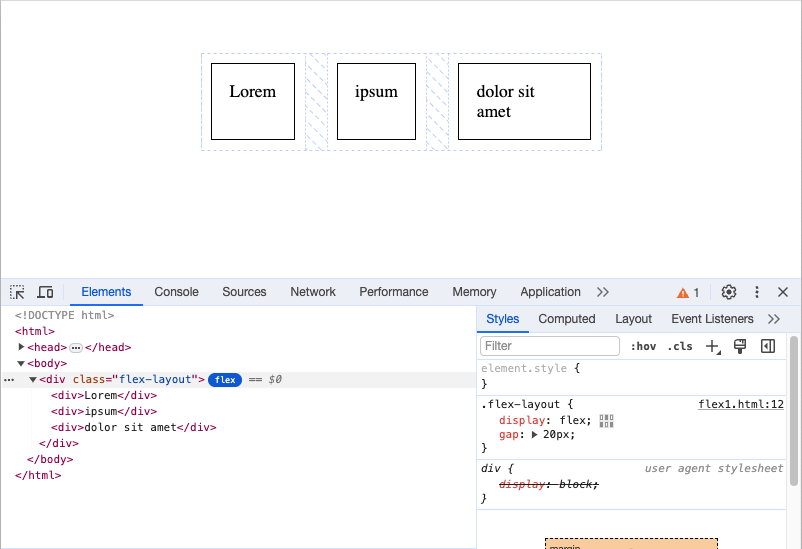802x549 pixels.
Task: Click the warning issues counter icon
Action: pyautogui.click(x=688, y=293)
